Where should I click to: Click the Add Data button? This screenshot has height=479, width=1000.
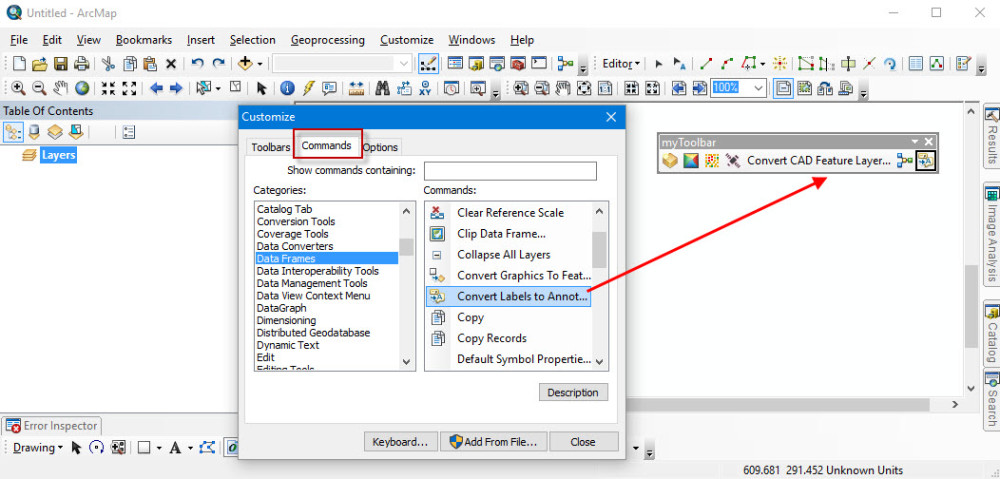(x=245, y=64)
